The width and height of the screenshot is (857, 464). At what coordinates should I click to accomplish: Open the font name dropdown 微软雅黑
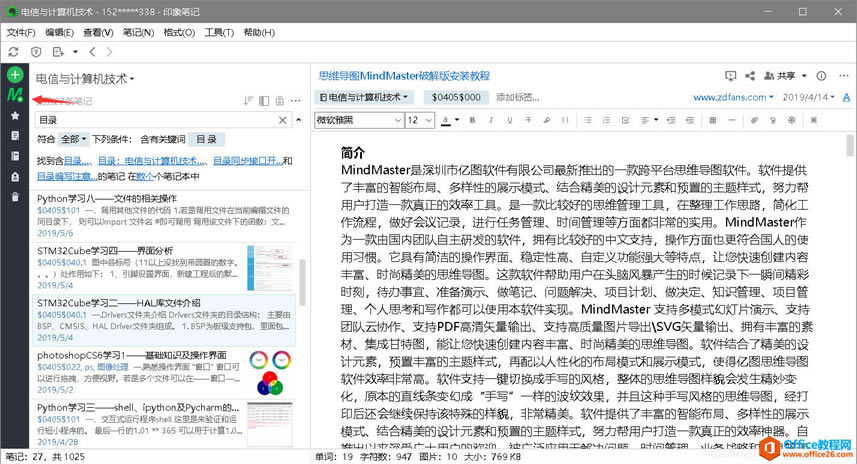(357, 120)
